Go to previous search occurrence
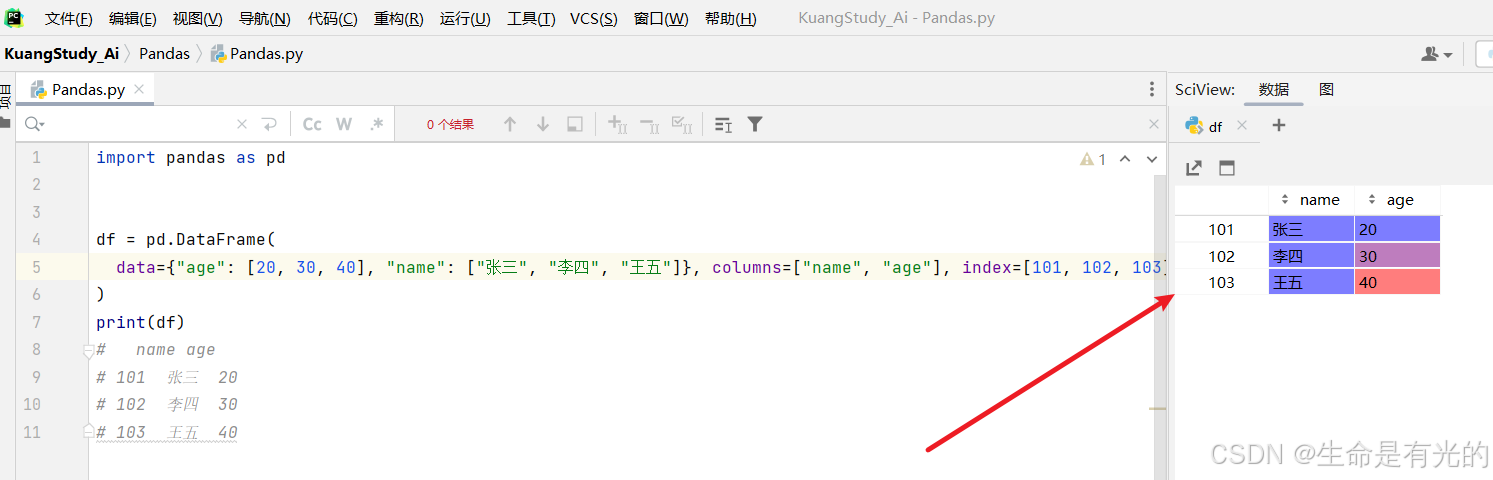Screen dimensions: 1493x480 (x=510, y=124)
